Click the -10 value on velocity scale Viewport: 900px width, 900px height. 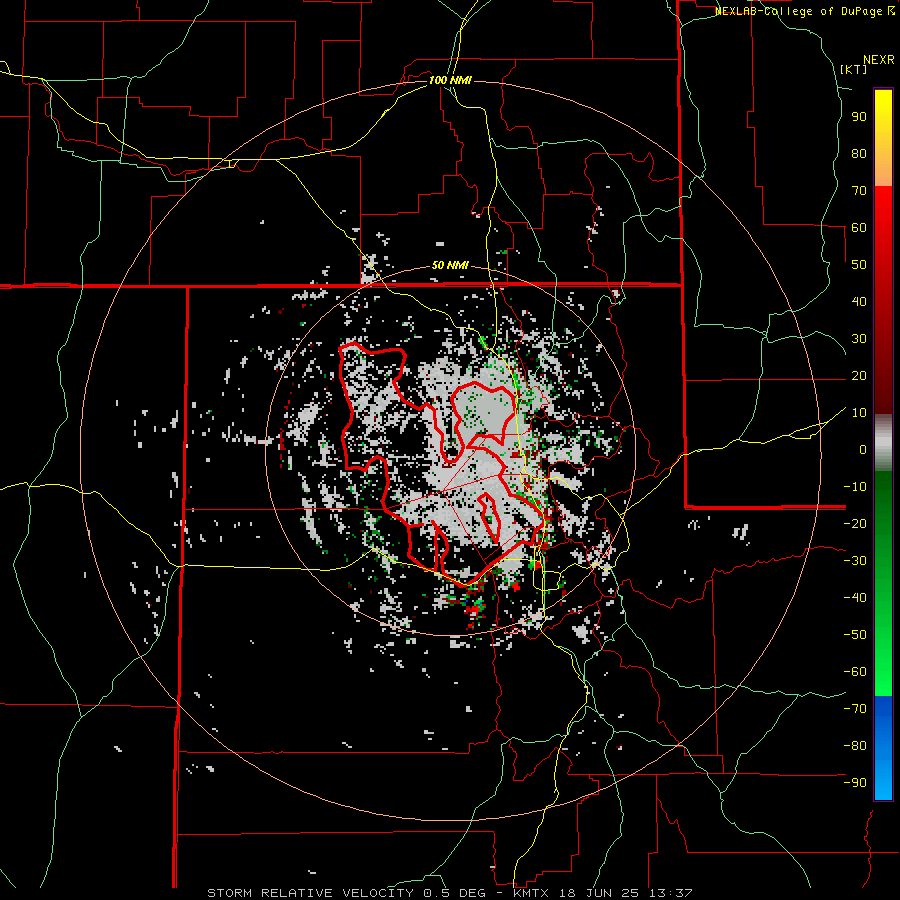tap(855, 487)
